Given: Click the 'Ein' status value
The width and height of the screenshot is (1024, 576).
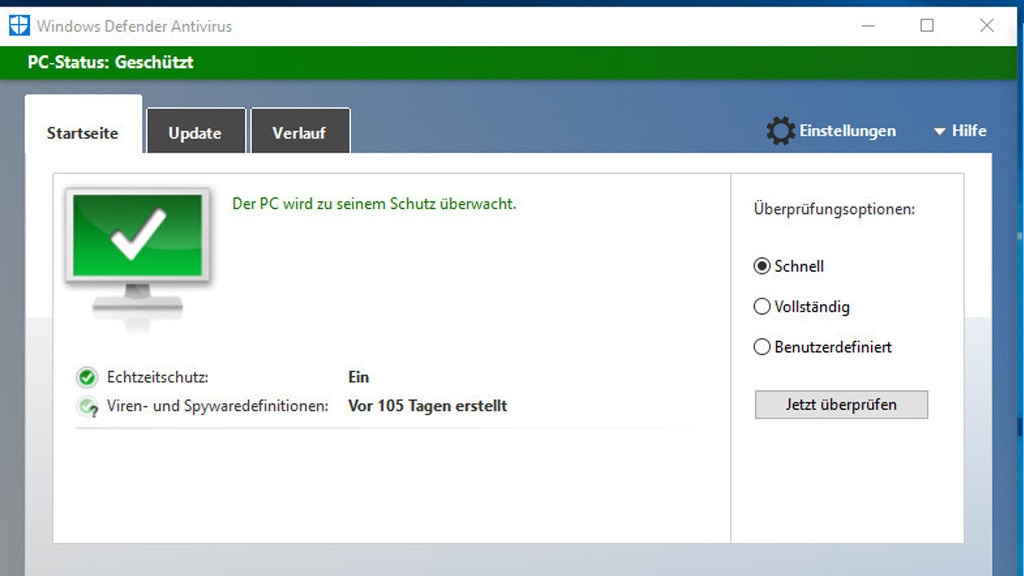Looking at the screenshot, I should pyautogui.click(x=359, y=377).
